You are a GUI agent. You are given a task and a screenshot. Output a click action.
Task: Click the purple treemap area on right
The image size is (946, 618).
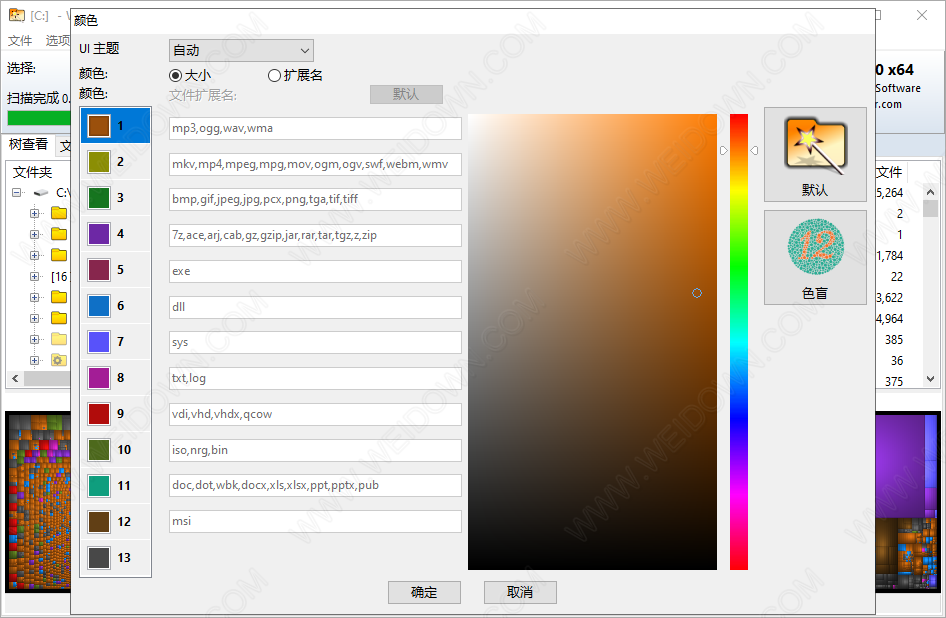pyautogui.click(x=901, y=465)
